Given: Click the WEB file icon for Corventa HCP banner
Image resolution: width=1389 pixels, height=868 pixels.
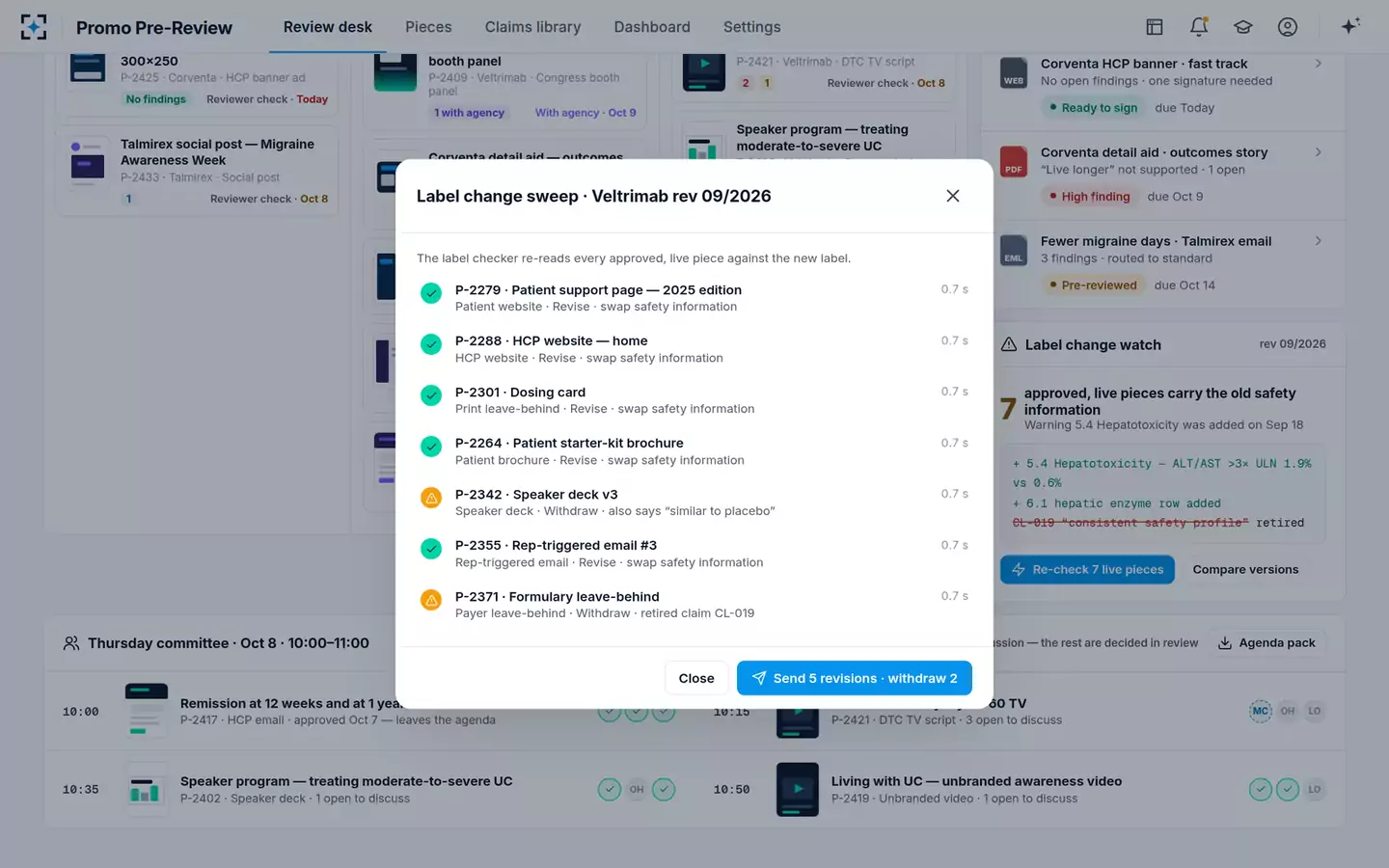Looking at the screenshot, I should click(1014, 73).
